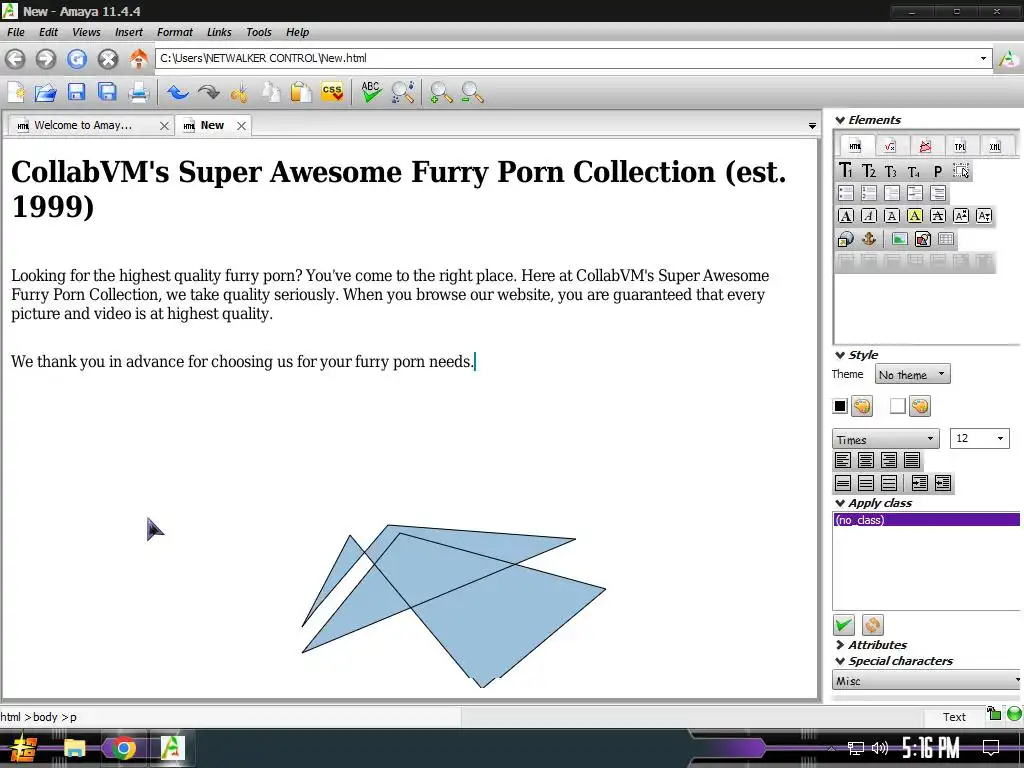Open the CSS style tool
The image size is (1024, 768).
coord(332,92)
